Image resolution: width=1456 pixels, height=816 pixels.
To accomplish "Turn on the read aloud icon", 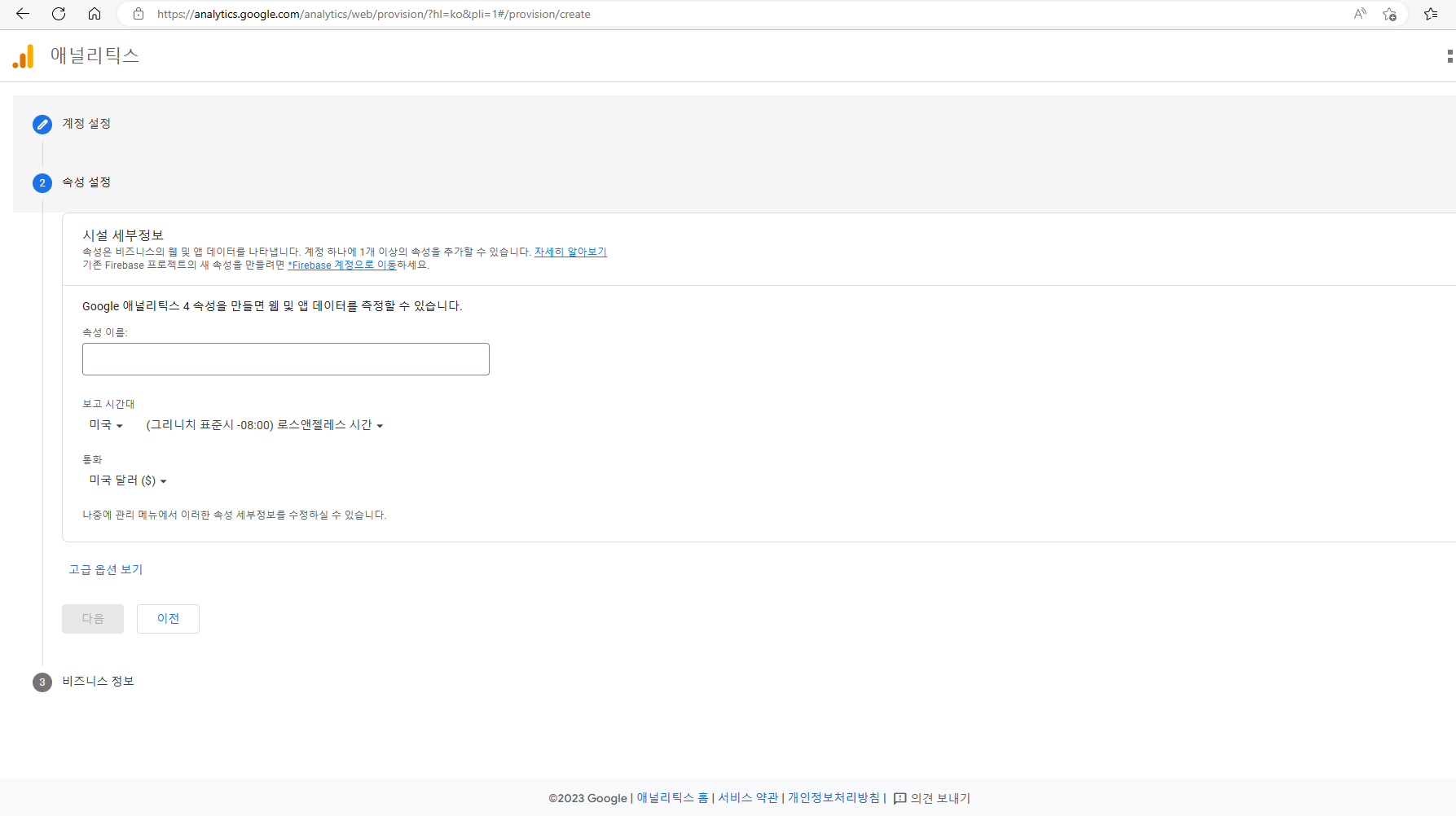I will [1360, 14].
